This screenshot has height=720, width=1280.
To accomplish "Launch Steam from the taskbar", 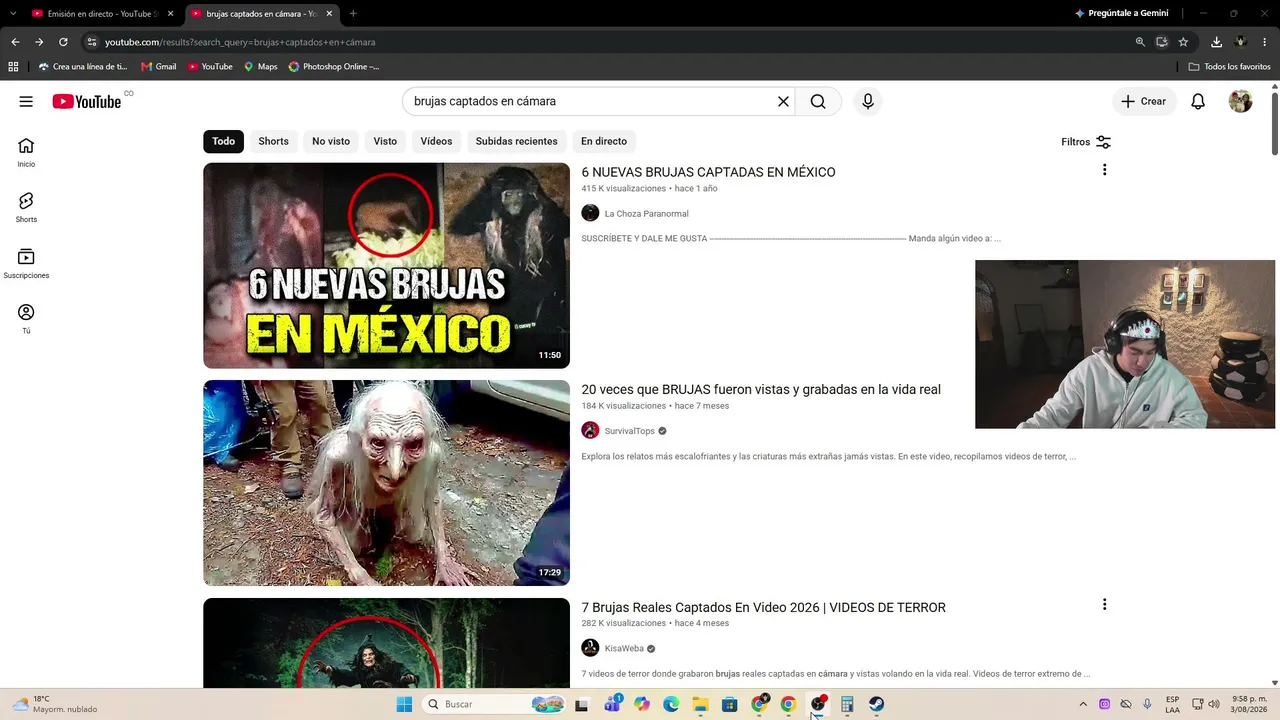I will pos(876,704).
